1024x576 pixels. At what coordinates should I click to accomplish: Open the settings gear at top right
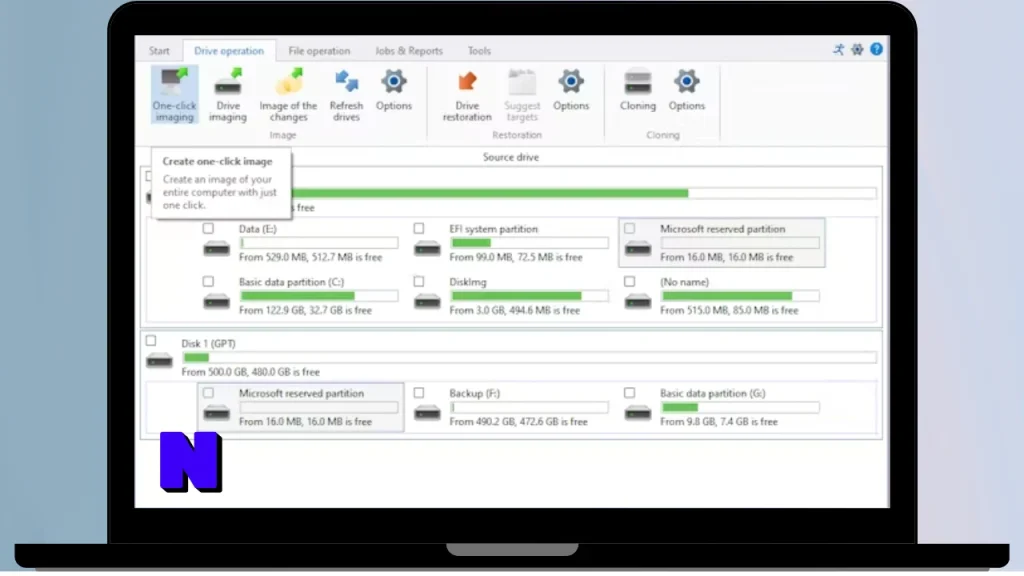tap(857, 49)
